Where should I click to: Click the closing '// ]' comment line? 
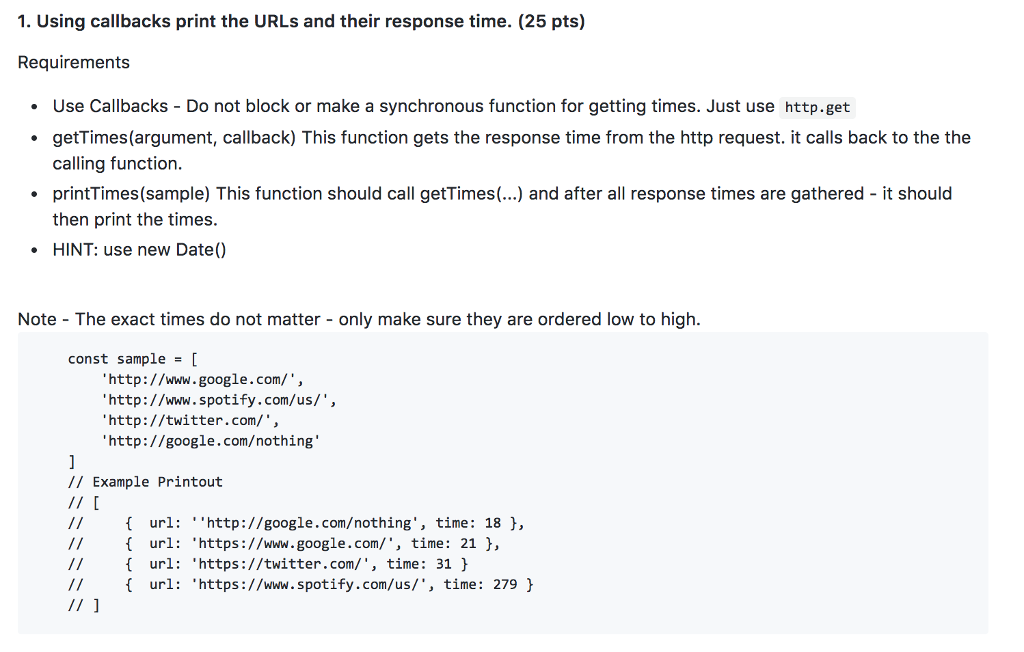click(84, 606)
